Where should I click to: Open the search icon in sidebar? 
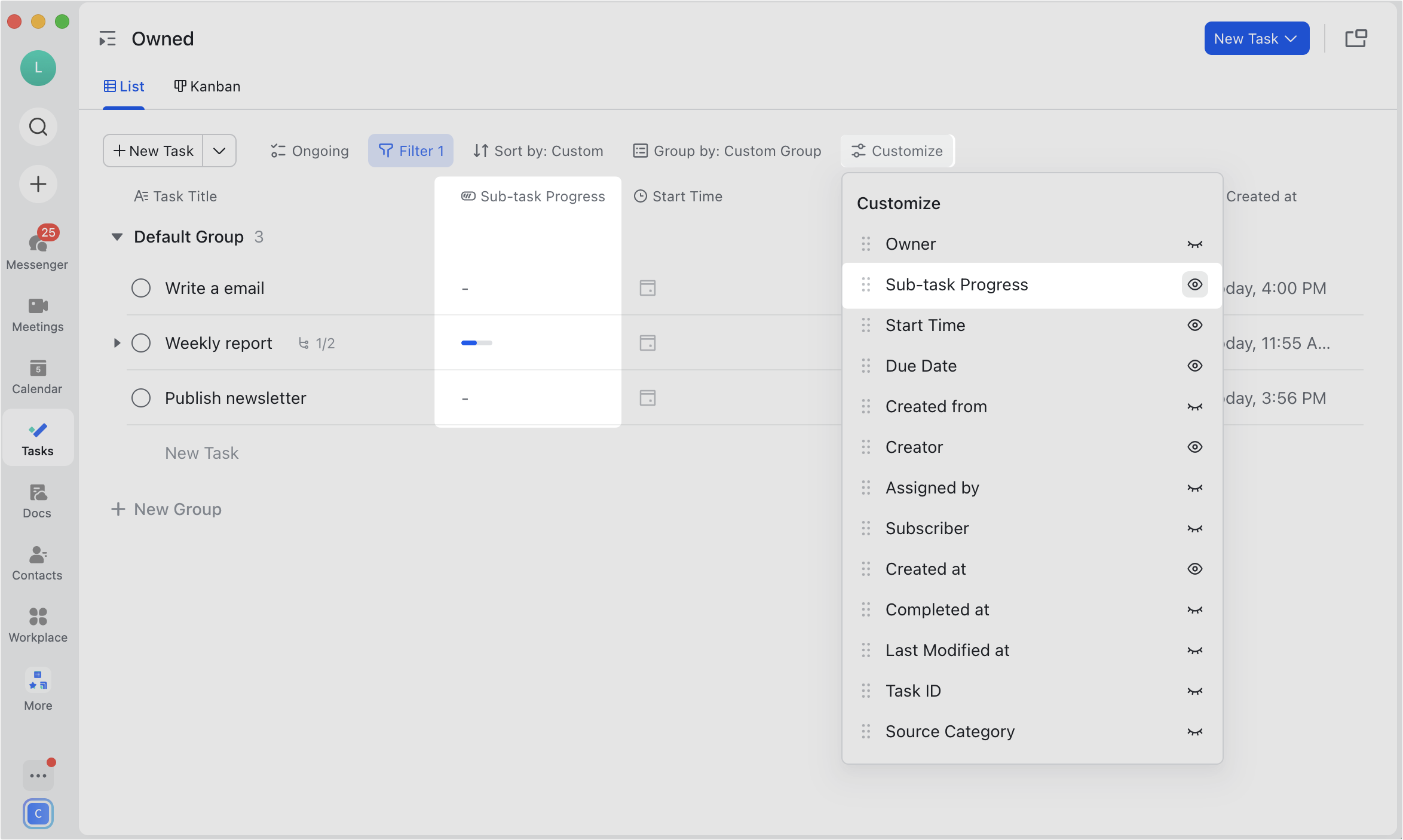point(37,127)
